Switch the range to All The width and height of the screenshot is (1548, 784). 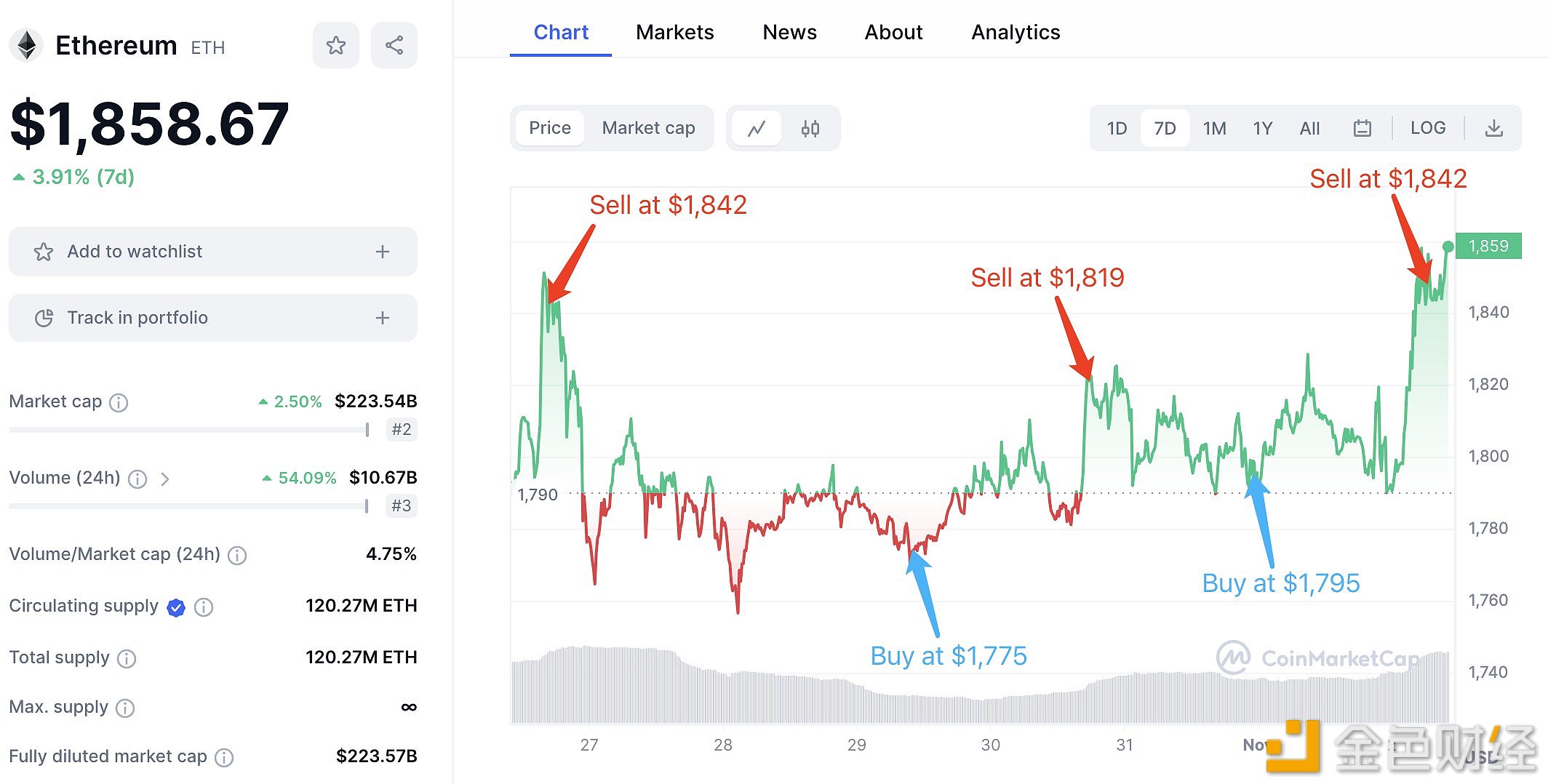pos(1309,129)
